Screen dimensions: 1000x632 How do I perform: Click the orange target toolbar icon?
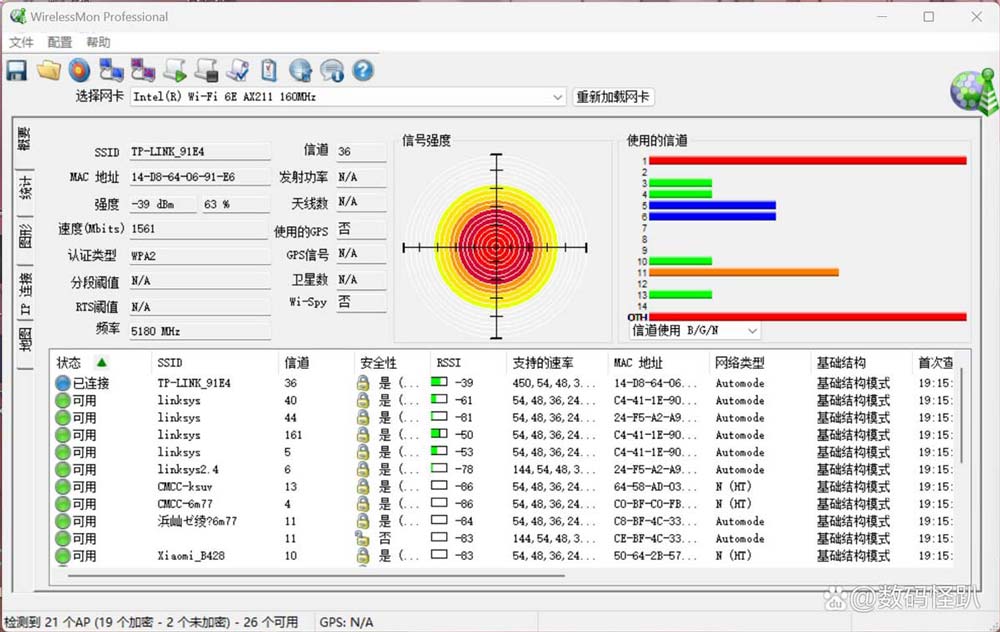80,70
